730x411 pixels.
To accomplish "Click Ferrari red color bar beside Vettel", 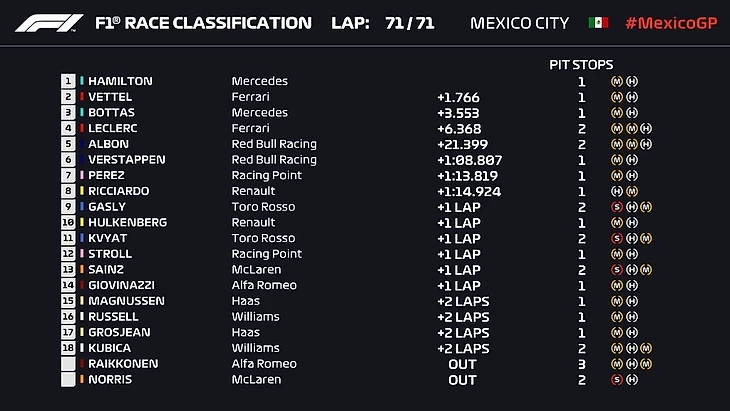I will [x=82, y=98].
